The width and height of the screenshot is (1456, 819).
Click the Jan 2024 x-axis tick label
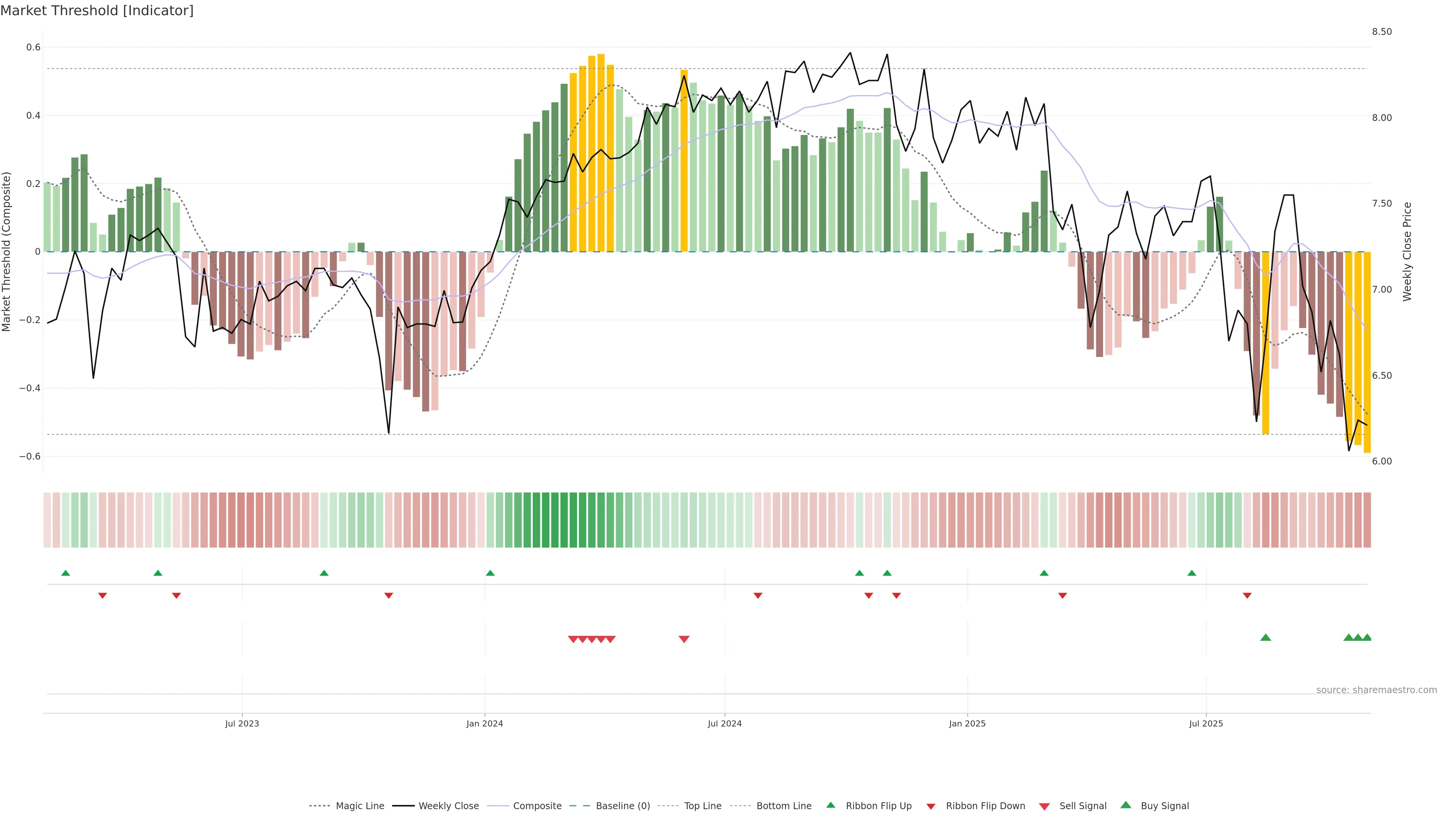485,723
